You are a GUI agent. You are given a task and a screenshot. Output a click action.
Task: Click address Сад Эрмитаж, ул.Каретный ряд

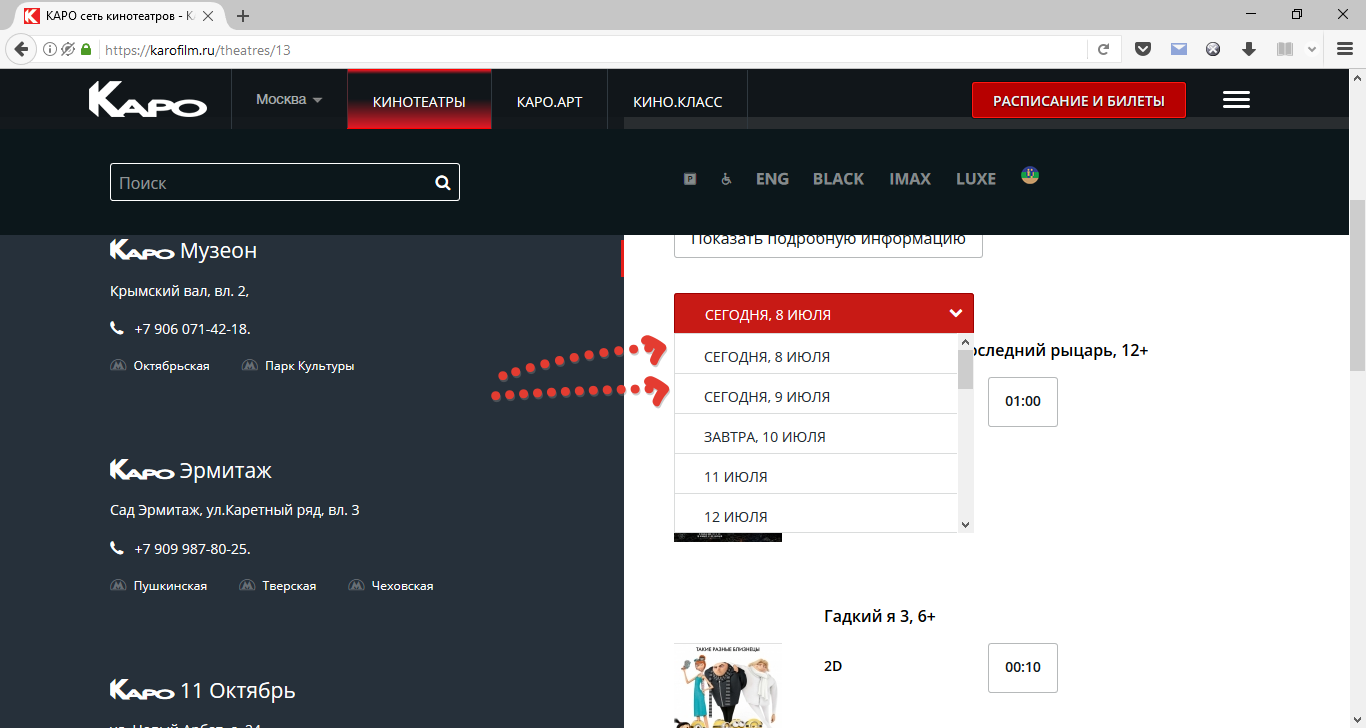pos(234,510)
